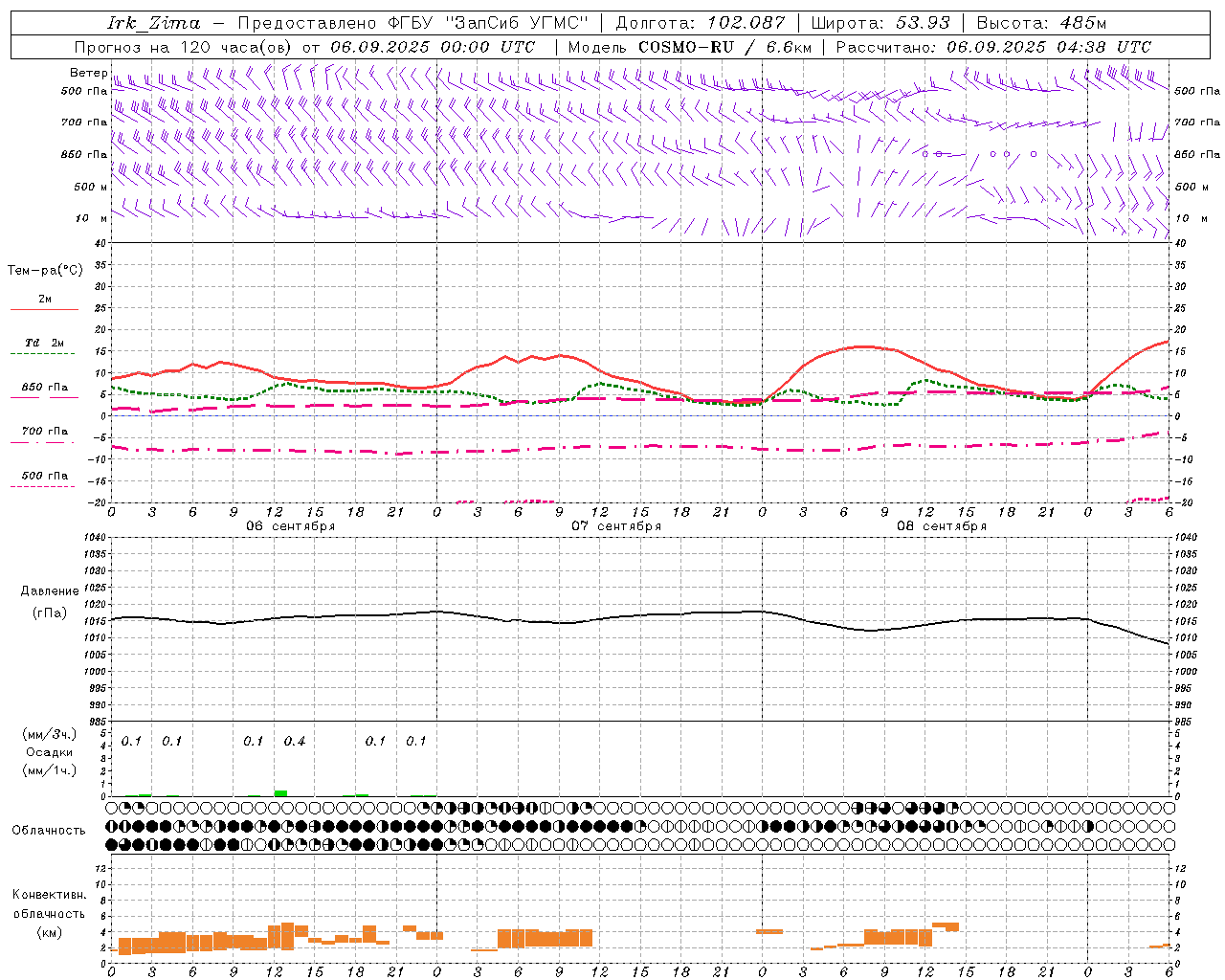Click the 850 гПа entry in the temperature legend
This screenshot has height=980, width=1225.
pyautogui.click(x=45, y=388)
